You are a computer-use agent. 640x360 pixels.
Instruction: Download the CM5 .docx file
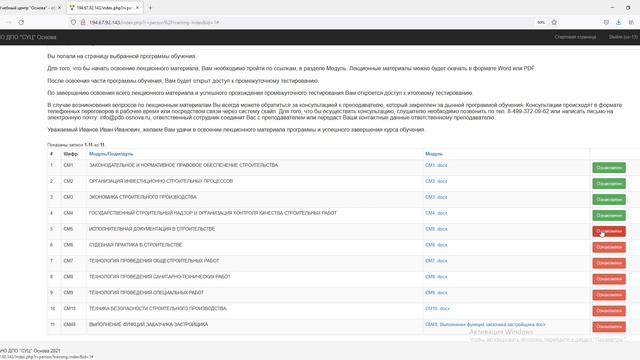click(x=436, y=229)
